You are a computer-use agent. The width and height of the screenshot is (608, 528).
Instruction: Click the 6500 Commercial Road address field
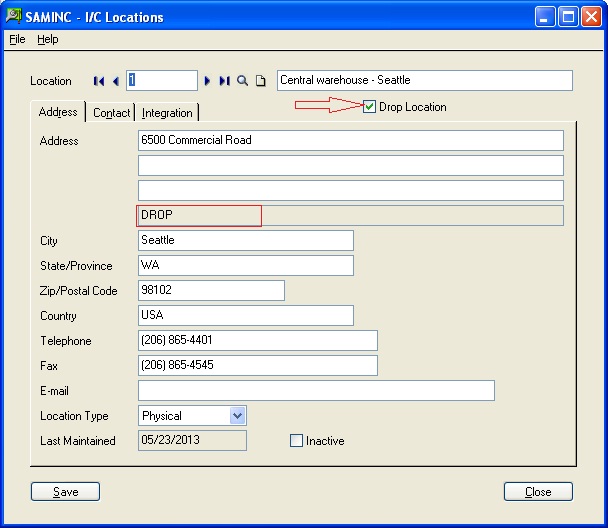click(x=351, y=140)
